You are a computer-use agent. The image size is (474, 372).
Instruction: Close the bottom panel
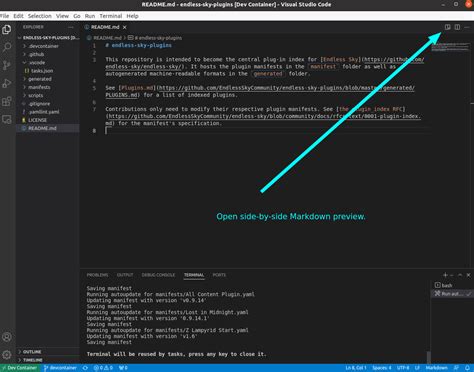coord(468,275)
